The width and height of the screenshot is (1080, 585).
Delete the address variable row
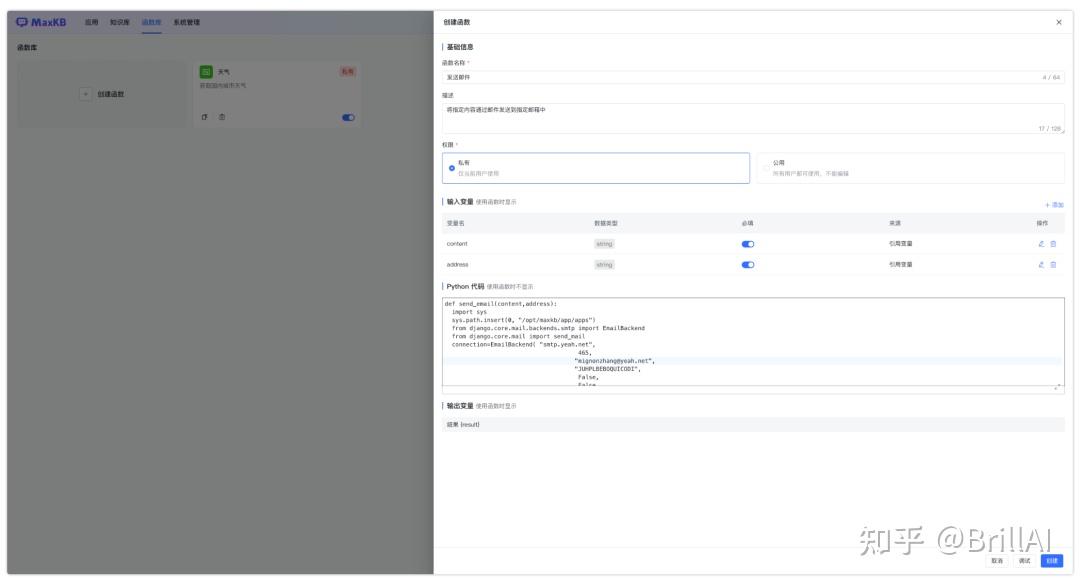pyautogui.click(x=1053, y=265)
